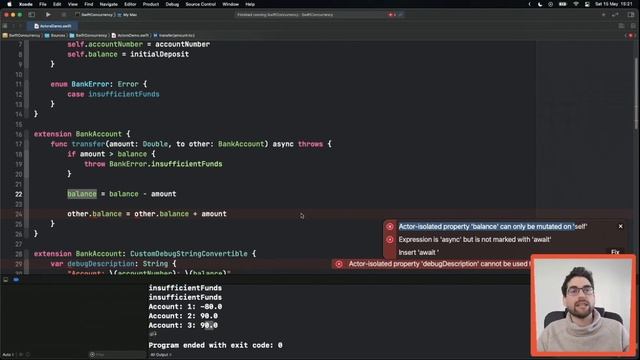Click the red error badge in activity bar

click(x=392, y=15)
